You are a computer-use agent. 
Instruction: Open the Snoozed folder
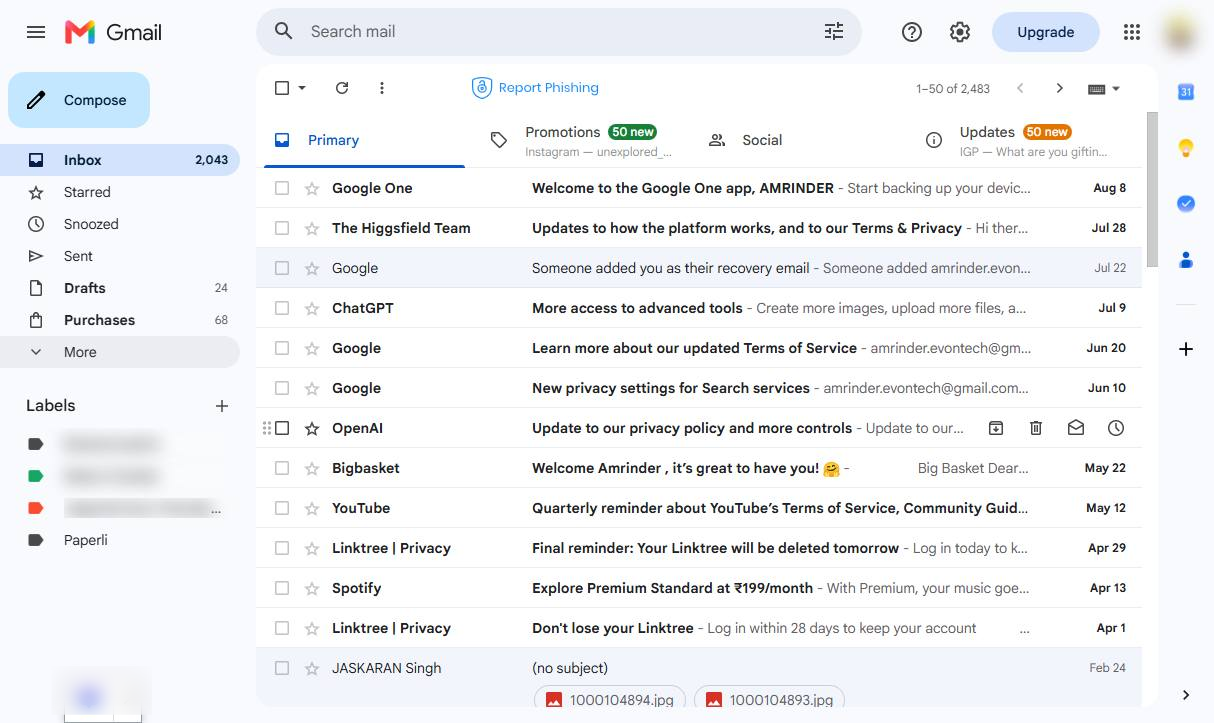pyautogui.click(x=120, y=224)
